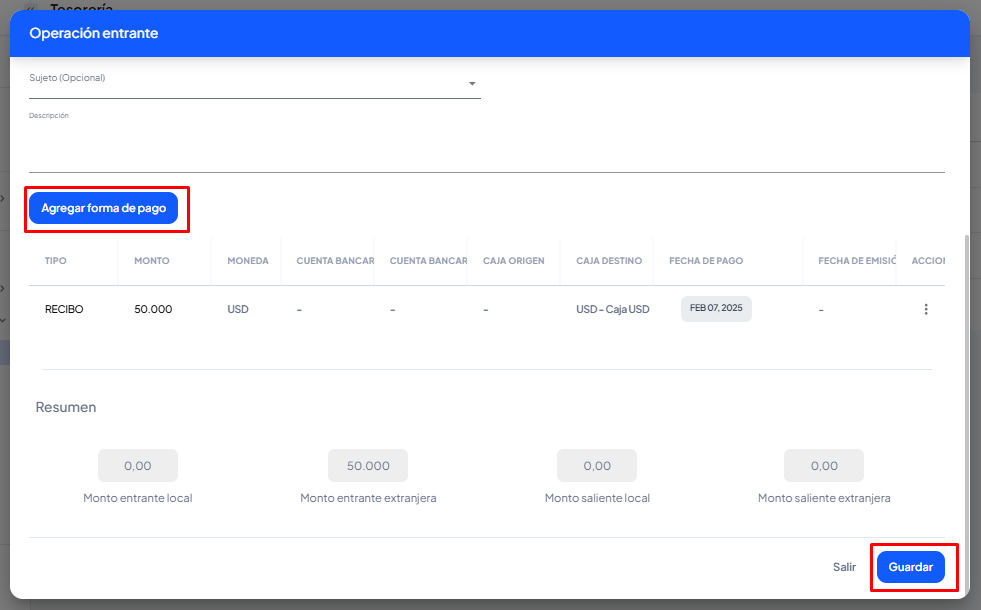Select the RECIBO cell in the payment row
The width and height of the screenshot is (981, 610).
point(64,310)
